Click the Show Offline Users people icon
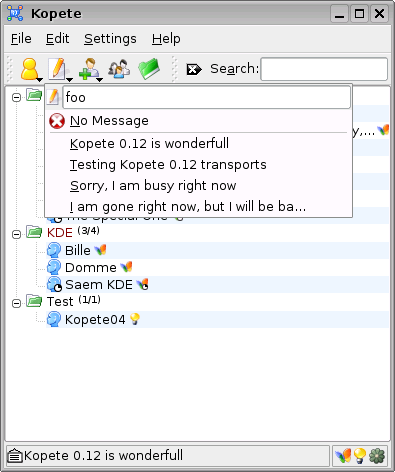Screen dimensions: 395x472 tap(119, 69)
